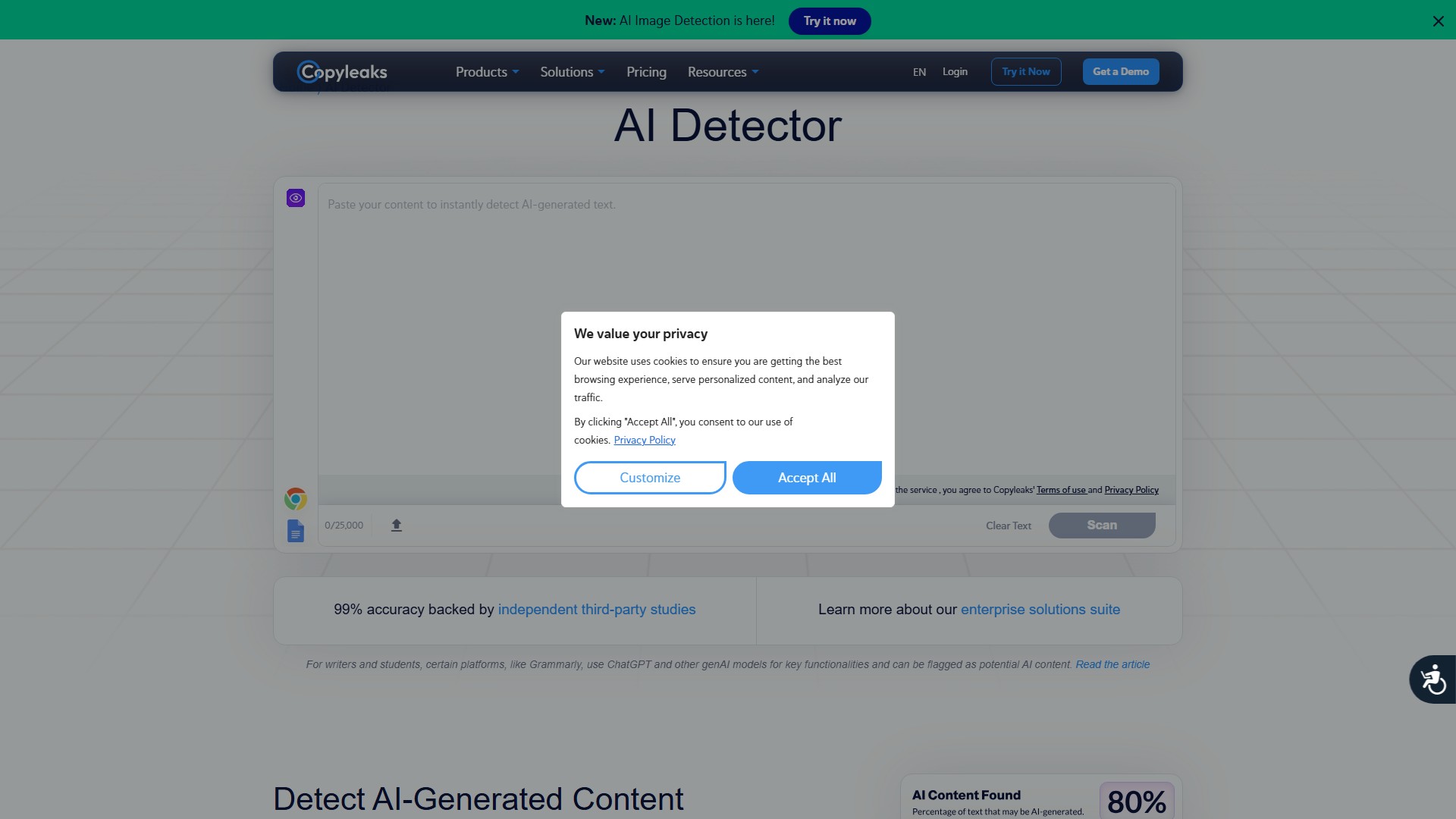Image resolution: width=1456 pixels, height=819 pixels.
Task: Try the new AI Image Detection
Action: tap(829, 20)
